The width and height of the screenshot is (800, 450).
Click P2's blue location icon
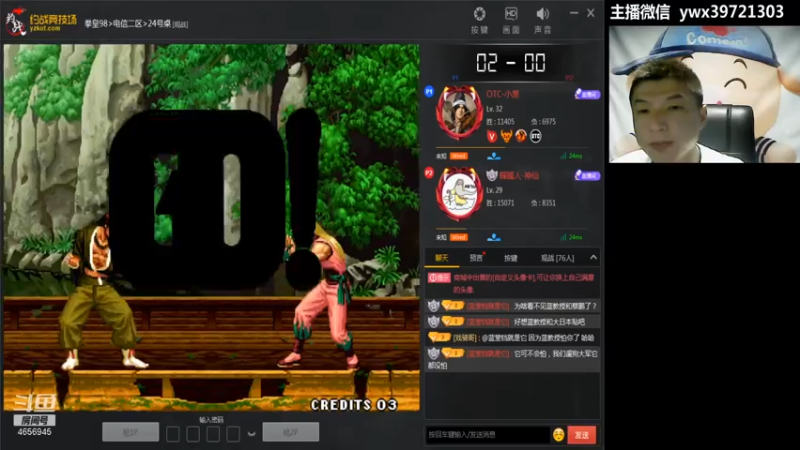(x=493, y=237)
